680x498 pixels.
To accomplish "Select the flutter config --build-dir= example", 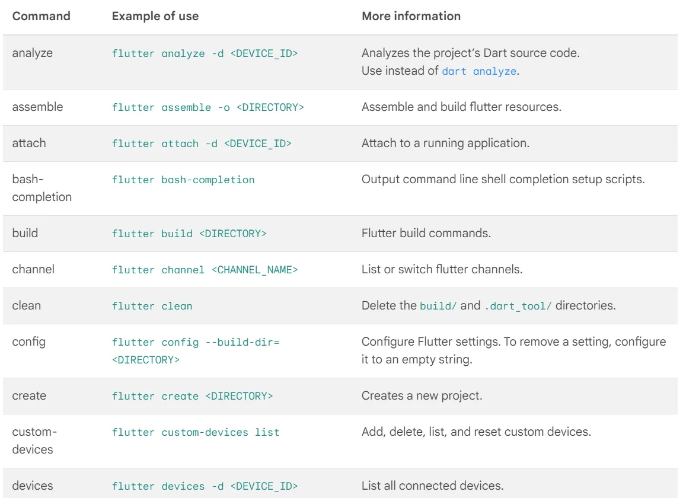I will click(x=196, y=351).
